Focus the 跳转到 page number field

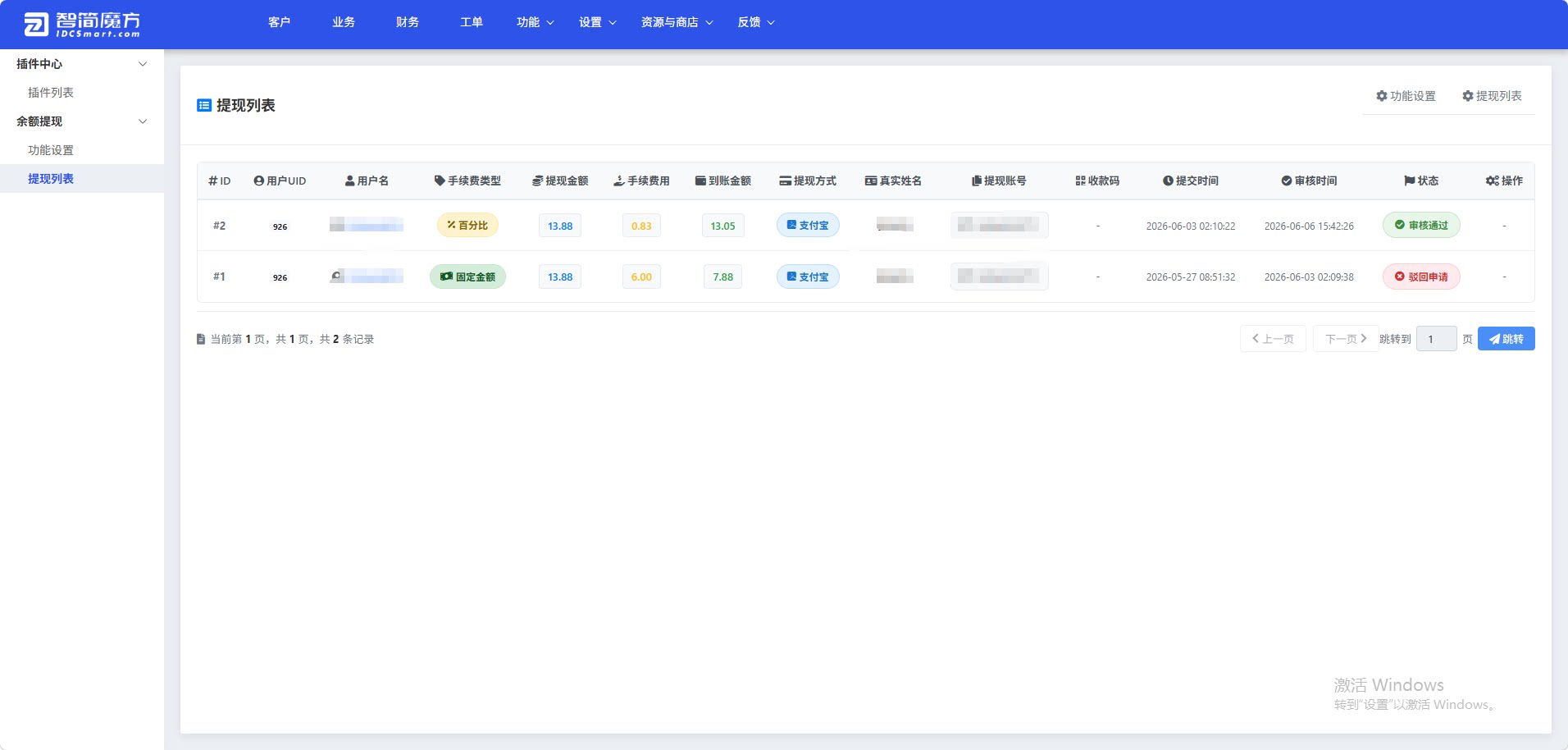(1436, 339)
